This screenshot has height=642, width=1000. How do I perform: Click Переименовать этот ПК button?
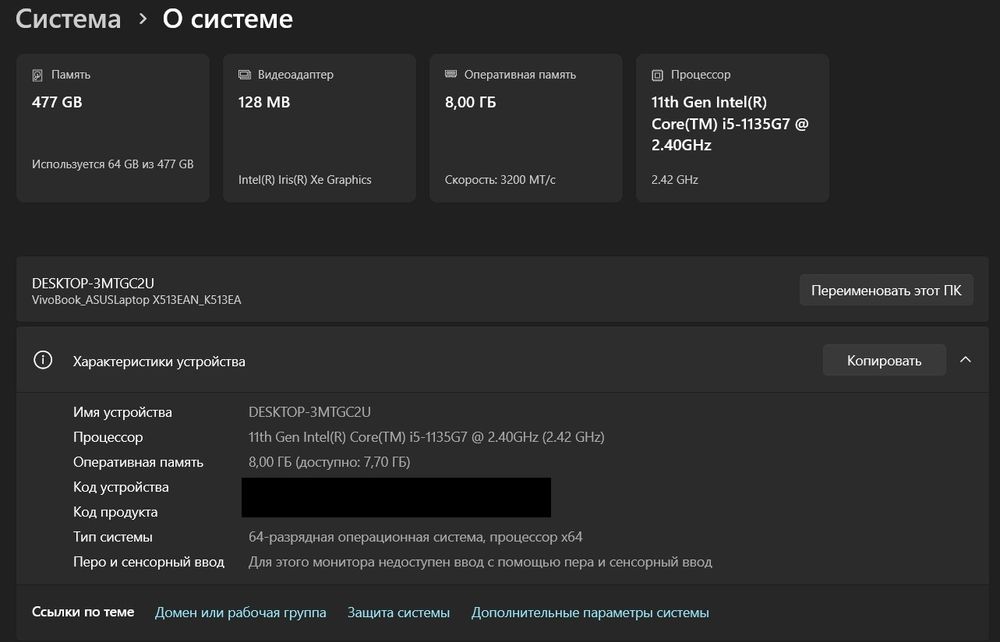[x=886, y=290]
